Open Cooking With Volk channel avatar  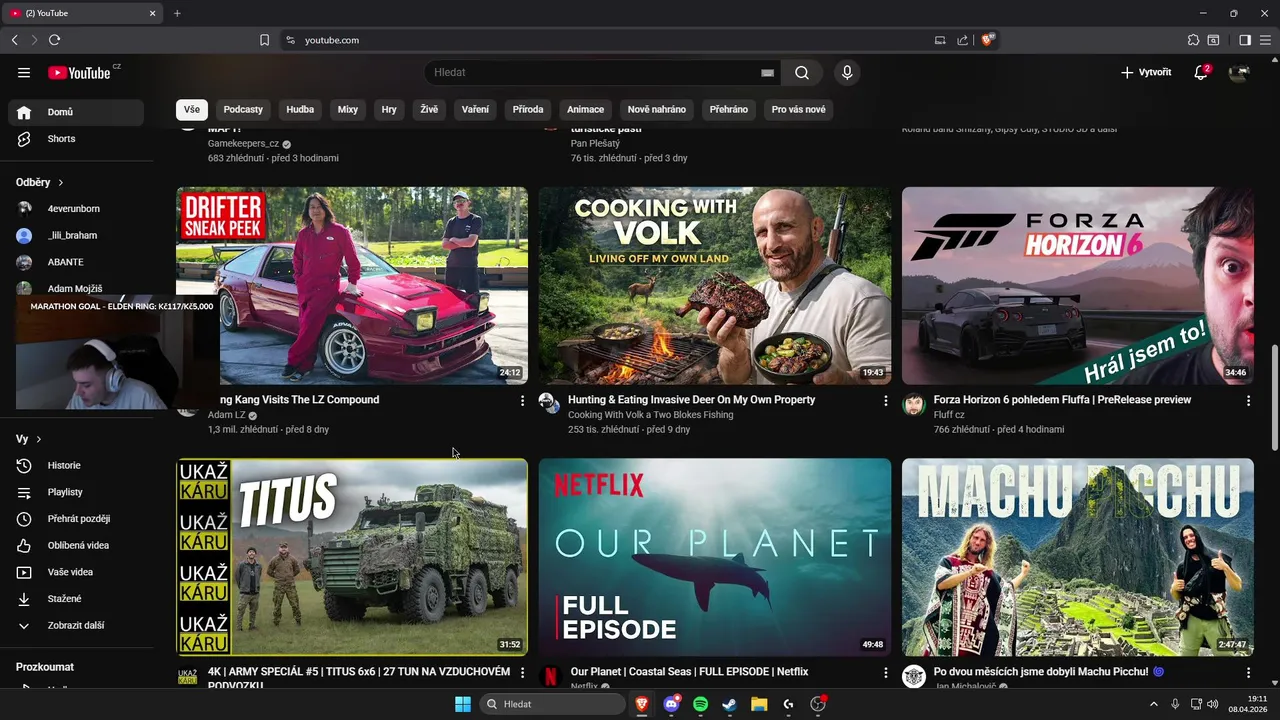click(x=548, y=403)
